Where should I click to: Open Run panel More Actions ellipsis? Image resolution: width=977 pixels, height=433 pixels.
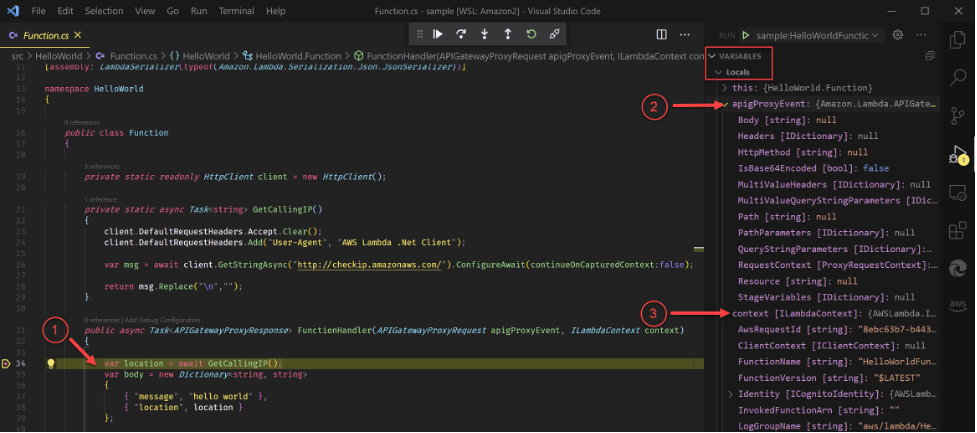click(x=921, y=35)
